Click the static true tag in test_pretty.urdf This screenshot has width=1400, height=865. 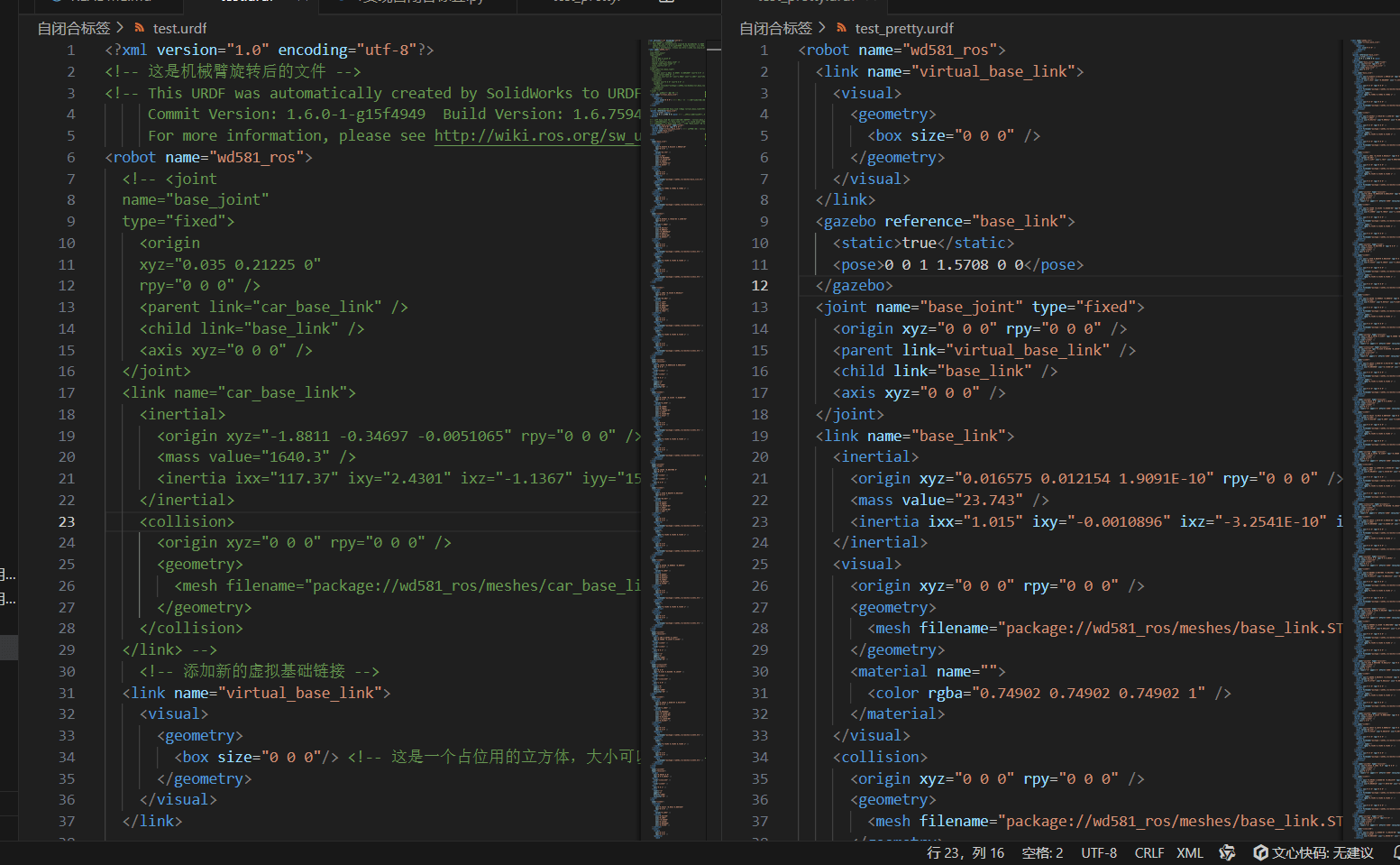[x=923, y=244]
